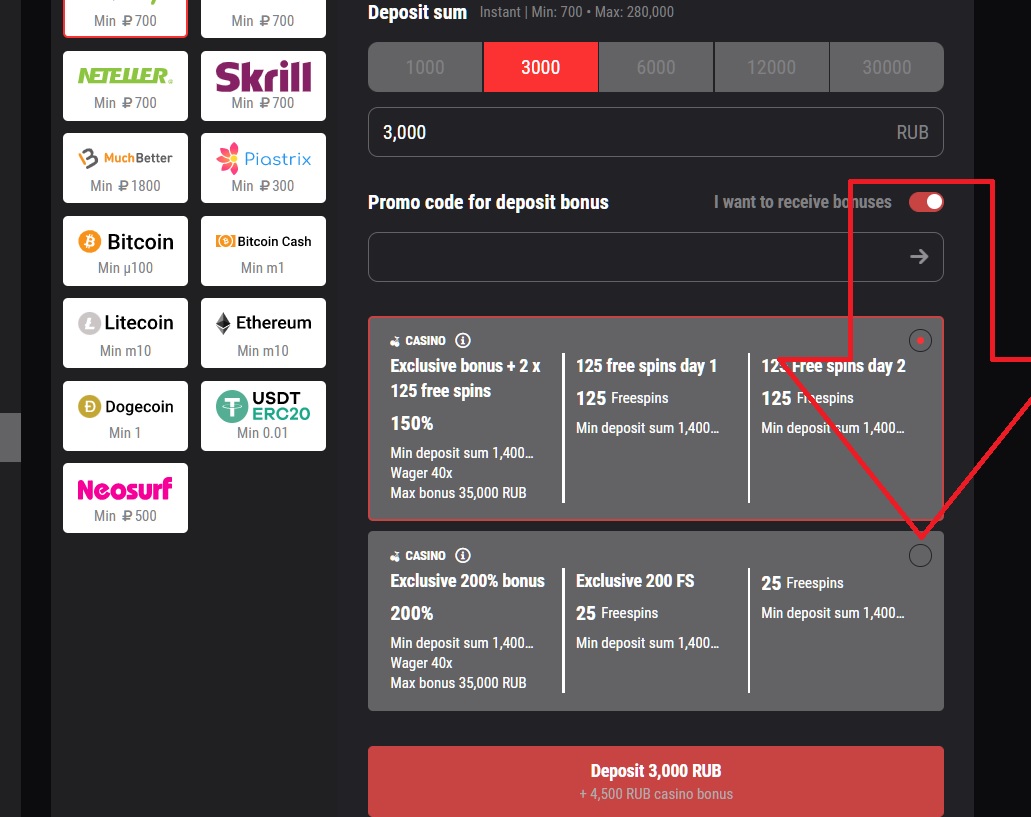Disable the 'I want to receive bonuses' toggle

[925, 202]
